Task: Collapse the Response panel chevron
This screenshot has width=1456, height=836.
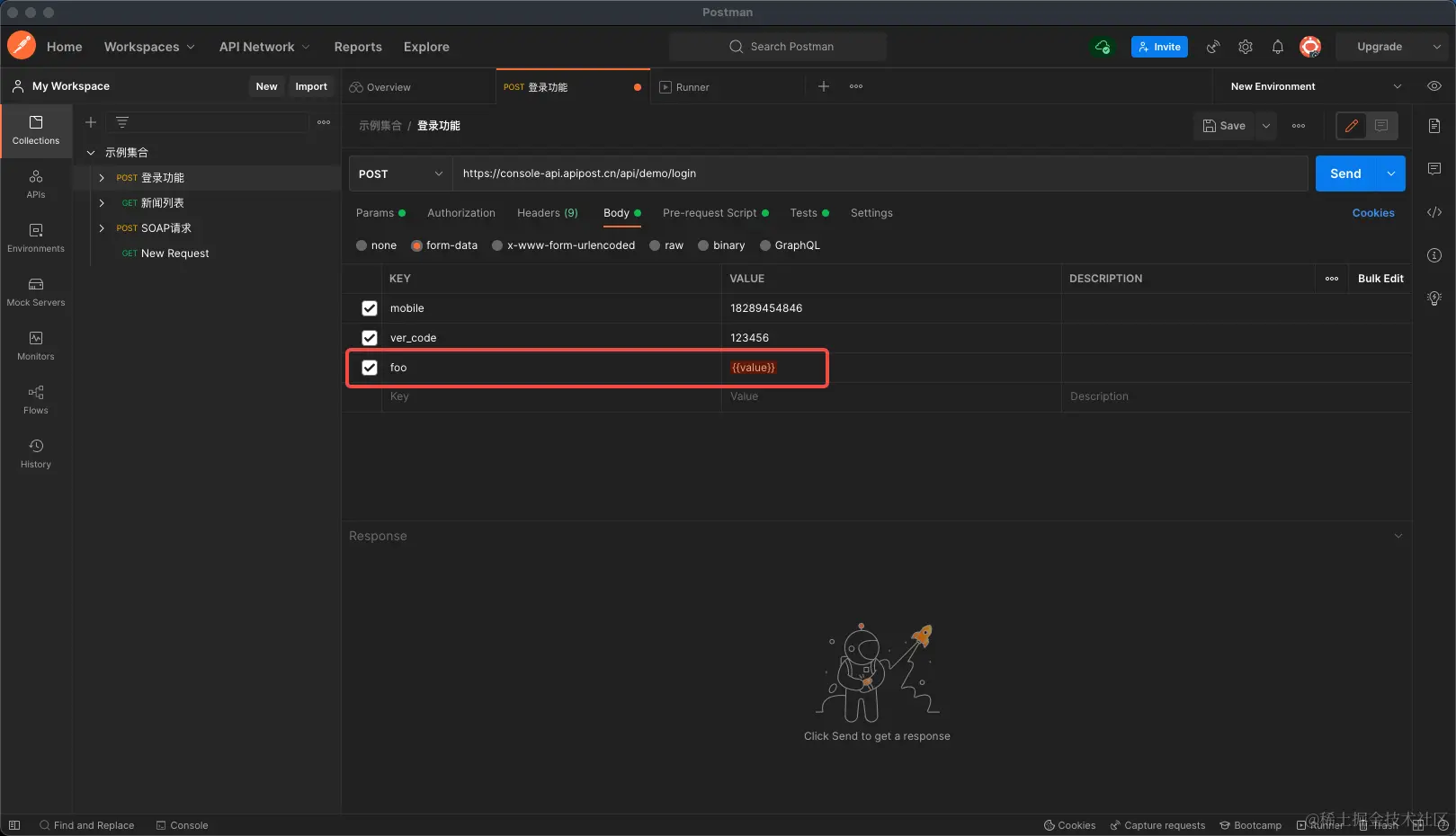Action: pos(1398,536)
